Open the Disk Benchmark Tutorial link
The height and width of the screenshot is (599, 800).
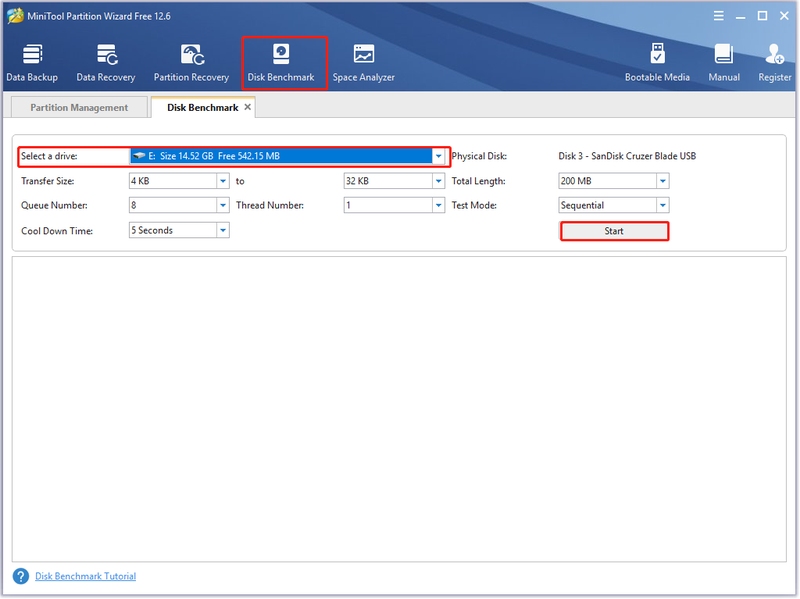click(86, 576)
